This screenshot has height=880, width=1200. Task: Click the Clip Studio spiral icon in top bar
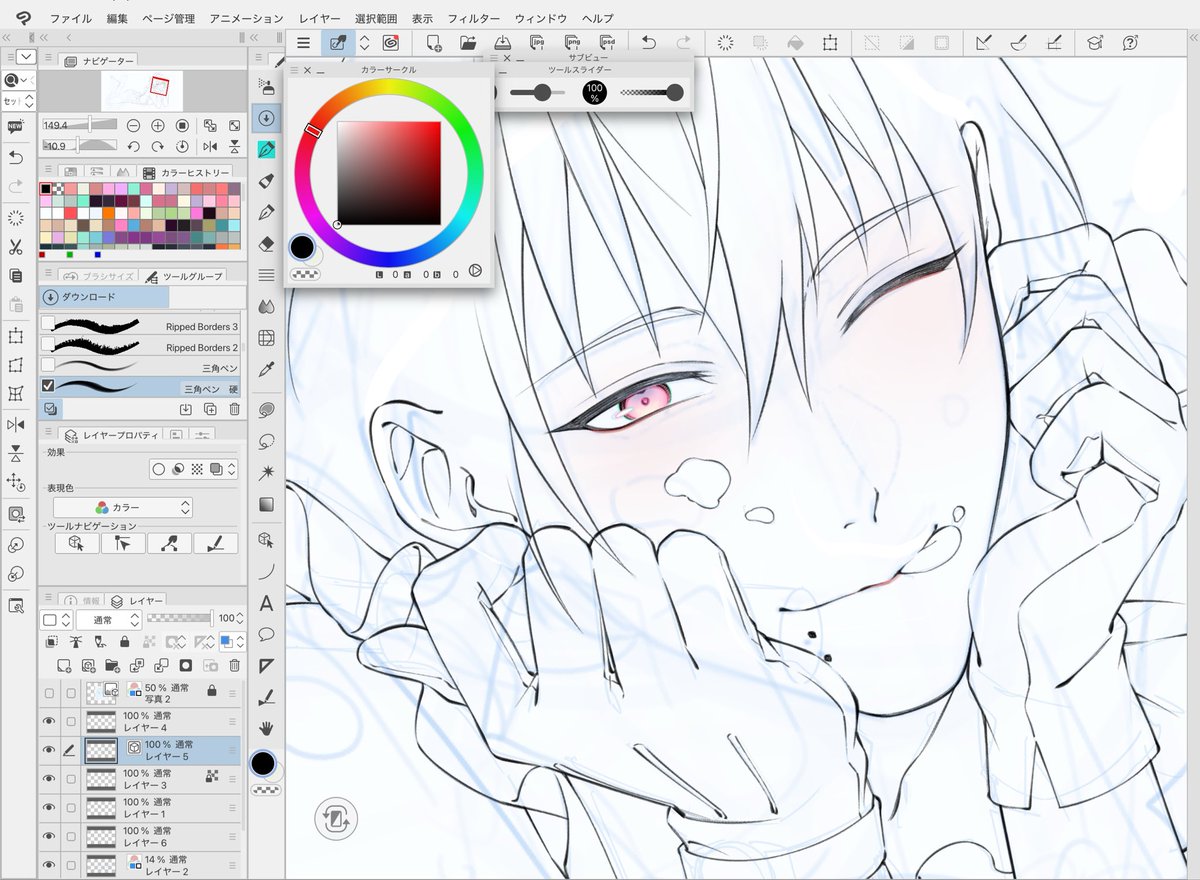tap(389, 43)
